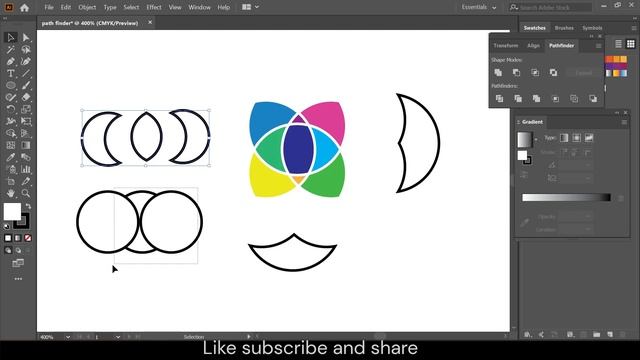Select the Hand tool

11,193
